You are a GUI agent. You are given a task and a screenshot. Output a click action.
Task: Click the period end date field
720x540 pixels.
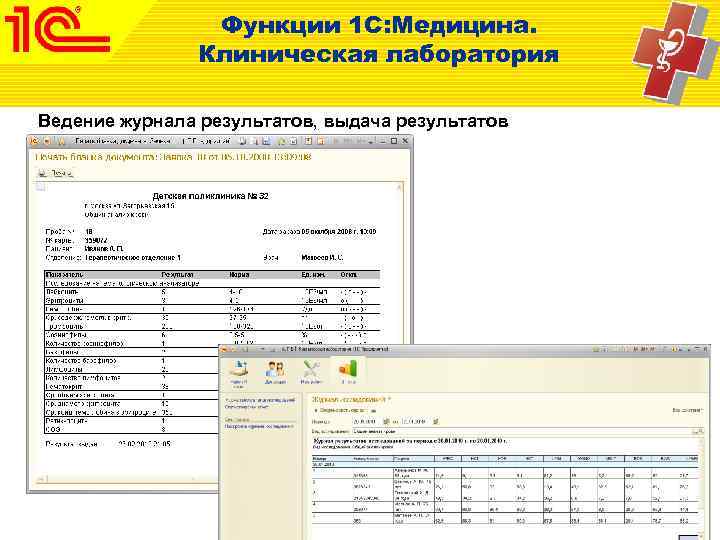(x=415, y=421)
